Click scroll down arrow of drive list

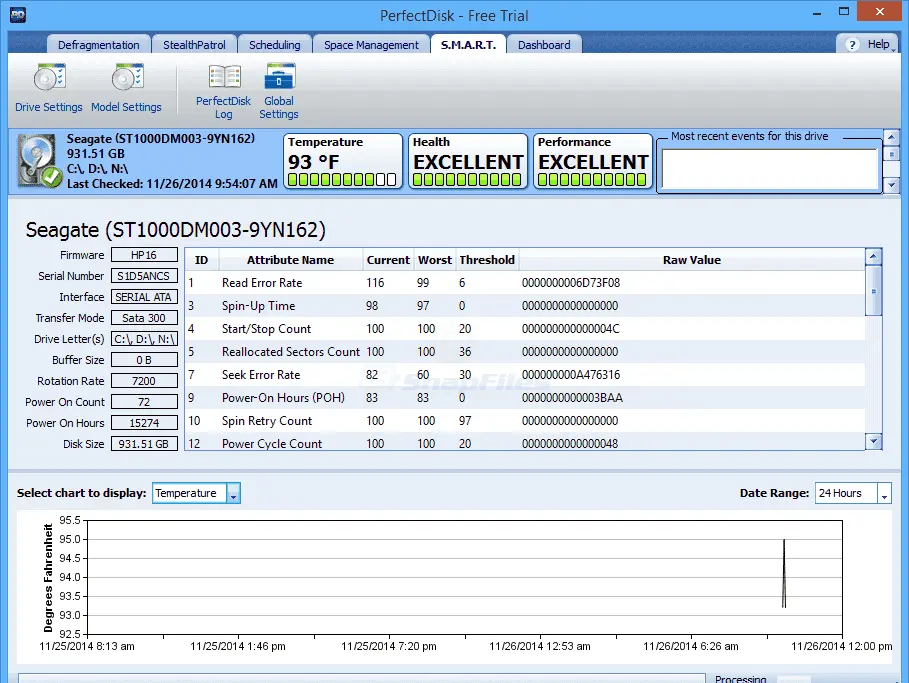click(x=891, y=186)
